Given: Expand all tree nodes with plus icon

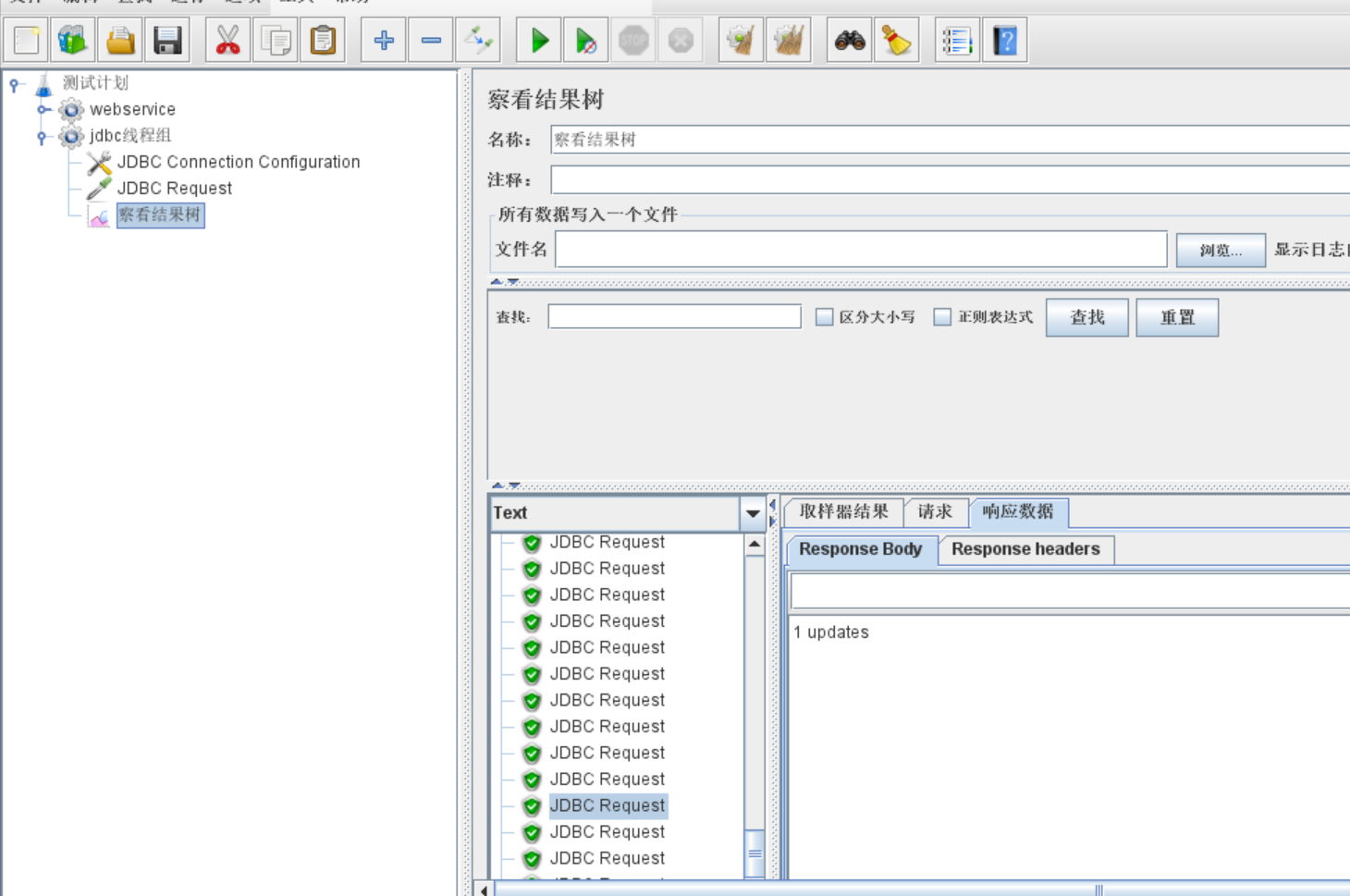Looking at the screenshot, I should pos(384,41).
